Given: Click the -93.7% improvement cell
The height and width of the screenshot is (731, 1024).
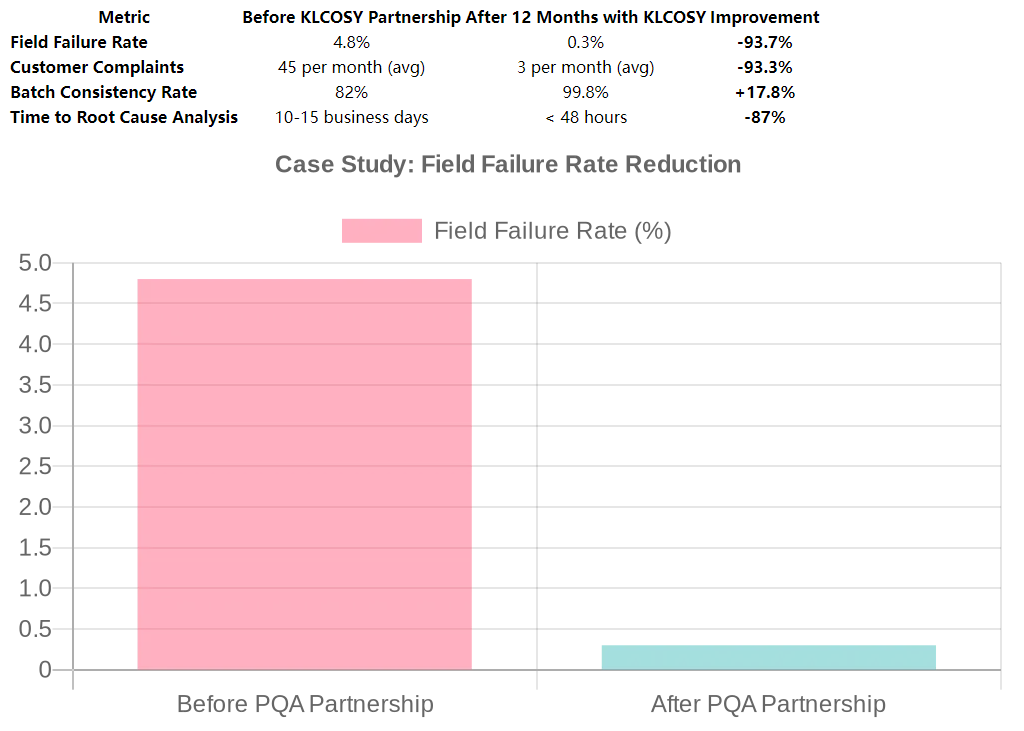Looking at the screenshot, I should (764, 42).
